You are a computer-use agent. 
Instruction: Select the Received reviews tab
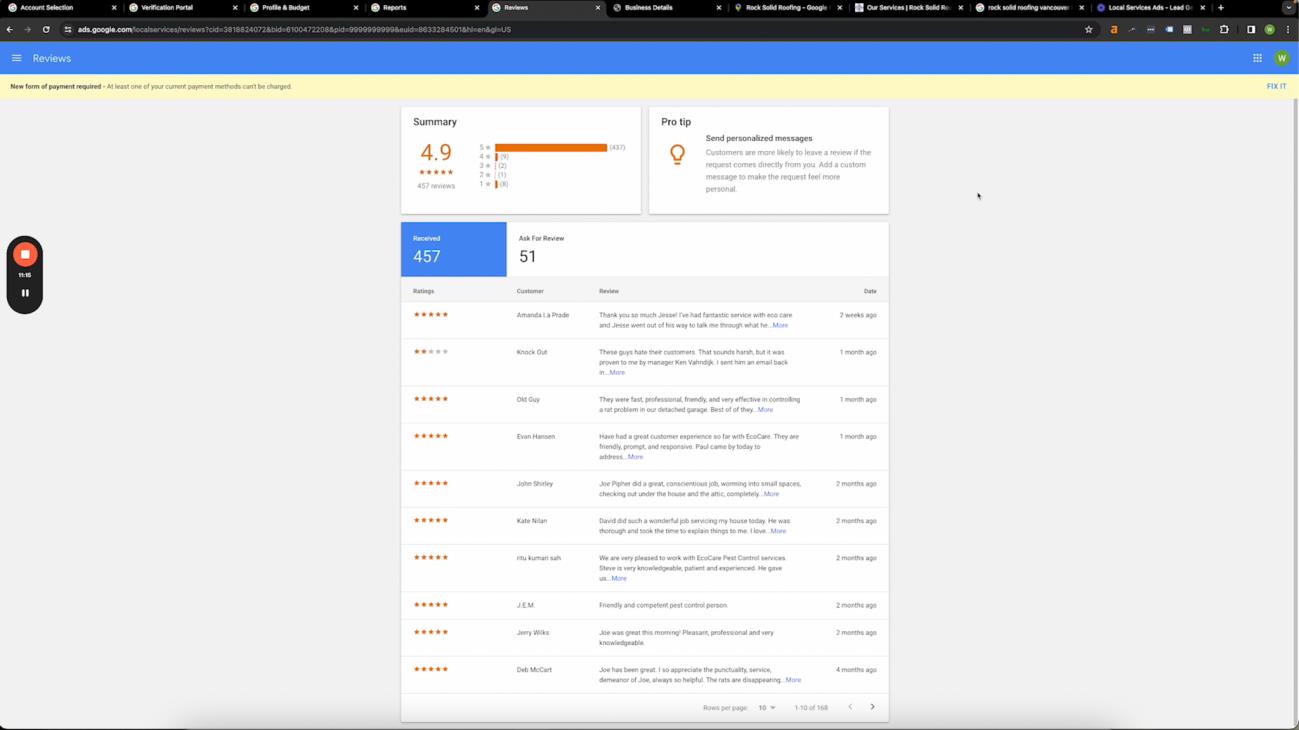tap(454, 249)
